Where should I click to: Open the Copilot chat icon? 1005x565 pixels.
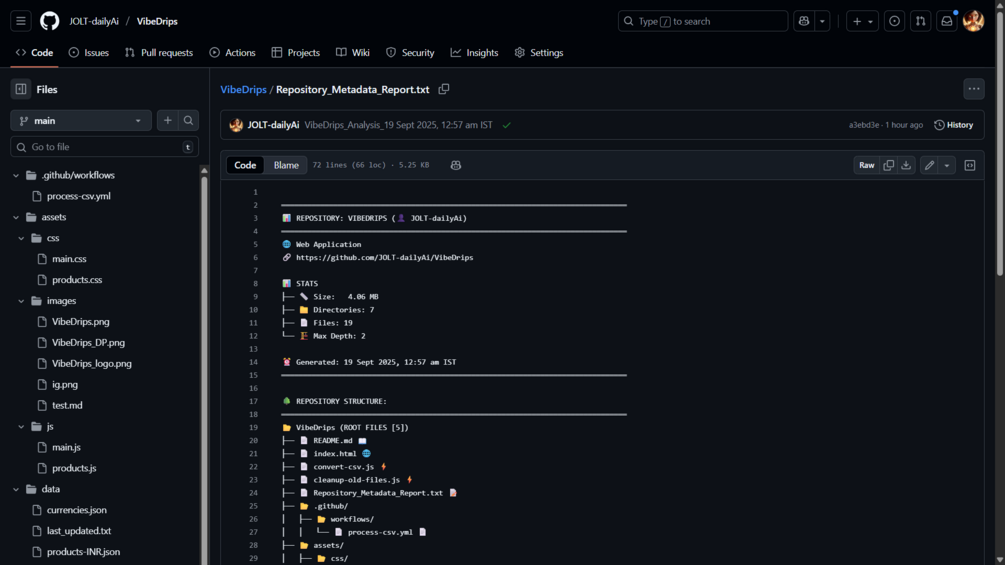tap(804, 21)
